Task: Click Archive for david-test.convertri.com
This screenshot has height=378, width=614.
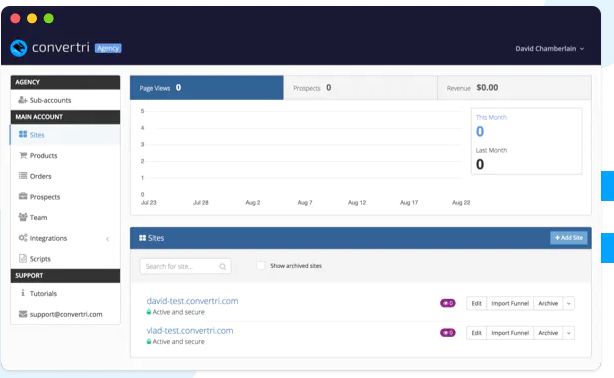Action: coord(548,304)
